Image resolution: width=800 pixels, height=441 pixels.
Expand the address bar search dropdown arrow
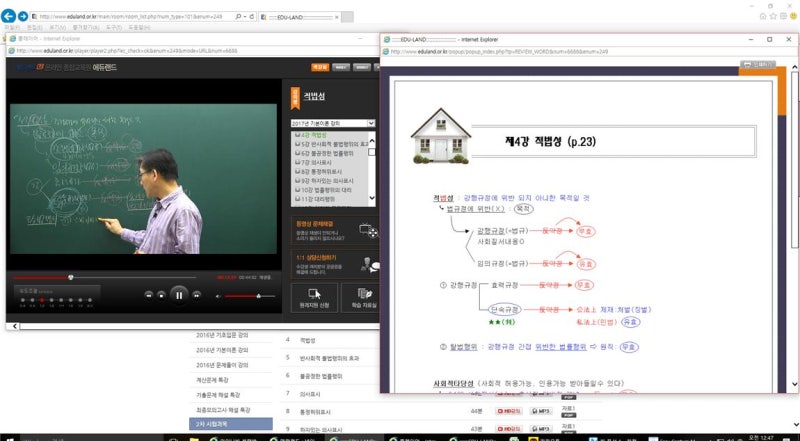pyautogui.click(x=245, y=17)
